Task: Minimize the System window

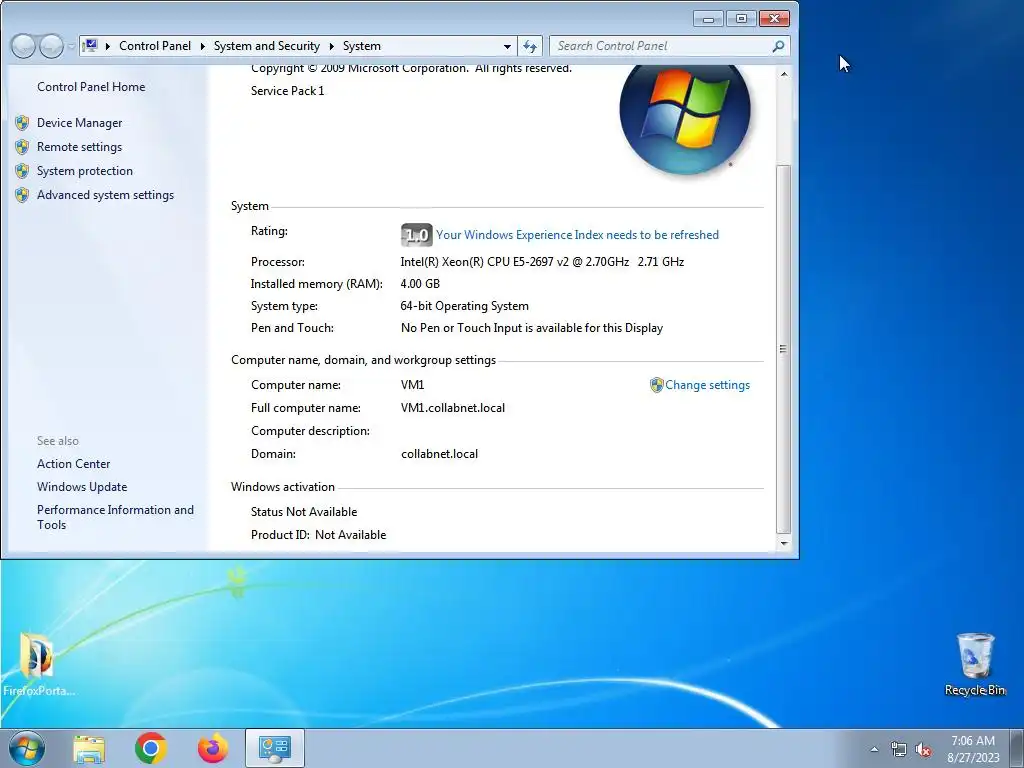Action: tap(708, 19)
